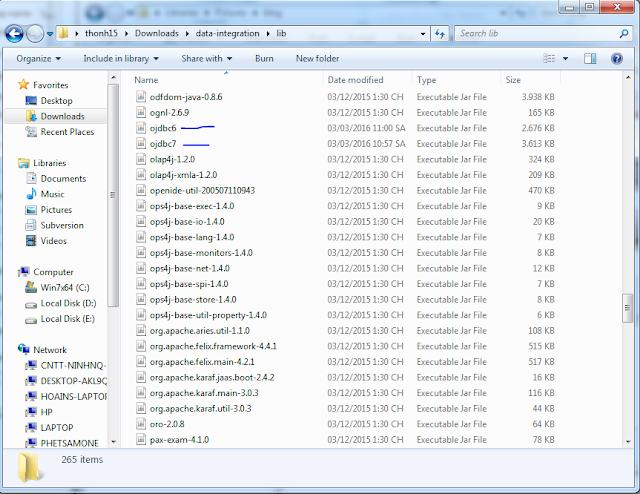The image size is (640, 494).
Task: Click the pax-exam-4.1.0 jar file icon
Action: point(141,440)
